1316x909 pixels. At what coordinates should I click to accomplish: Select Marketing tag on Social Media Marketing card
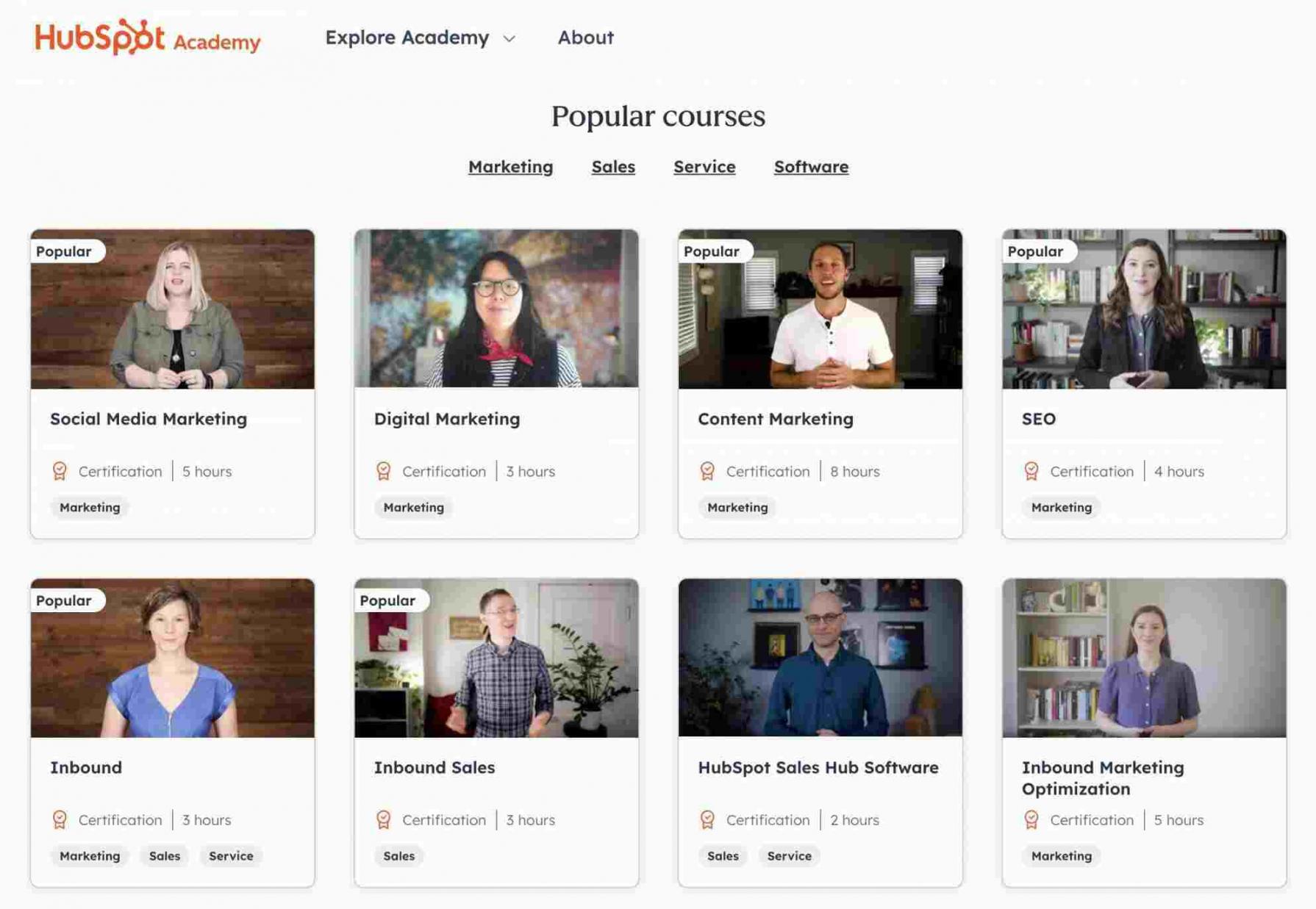pyautogui.click(x=90, y=507)
